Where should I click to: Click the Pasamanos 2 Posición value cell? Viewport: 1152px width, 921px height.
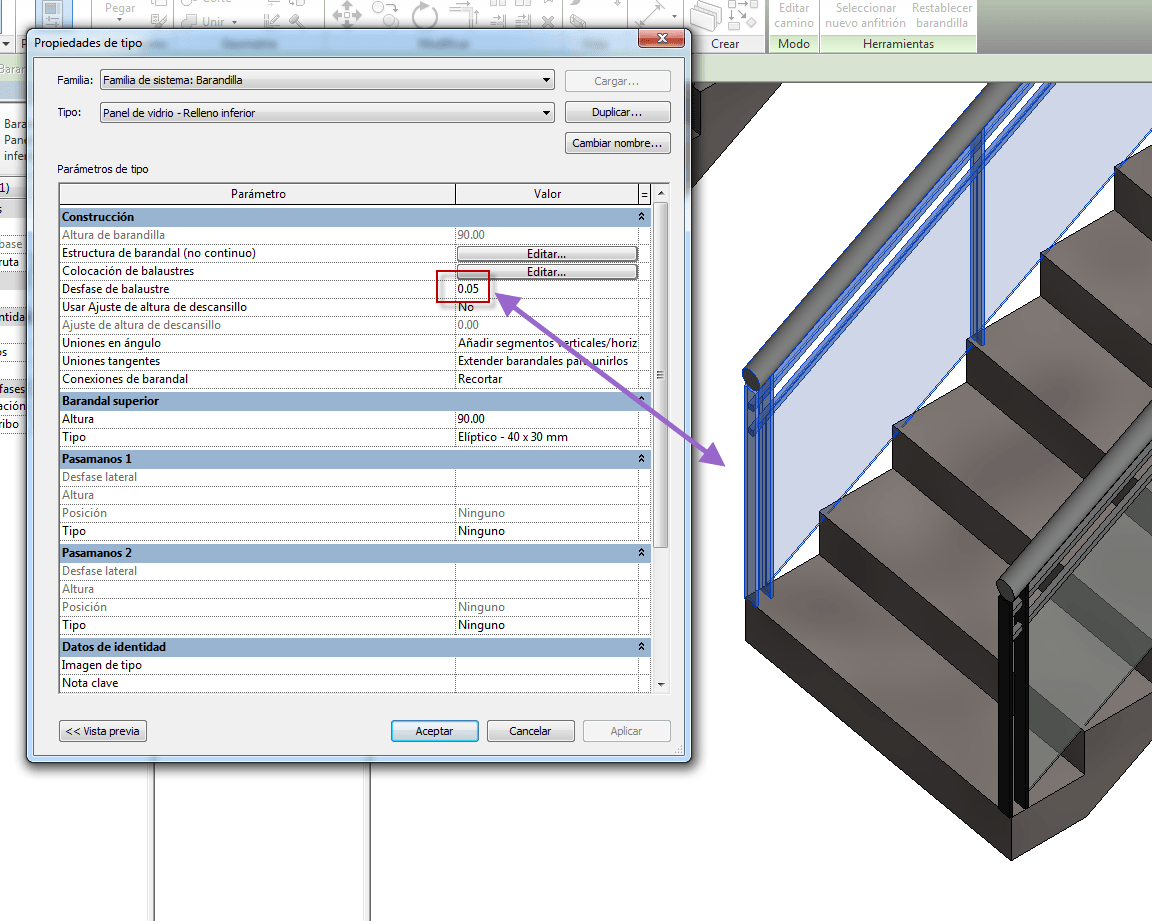click(547, 607)
